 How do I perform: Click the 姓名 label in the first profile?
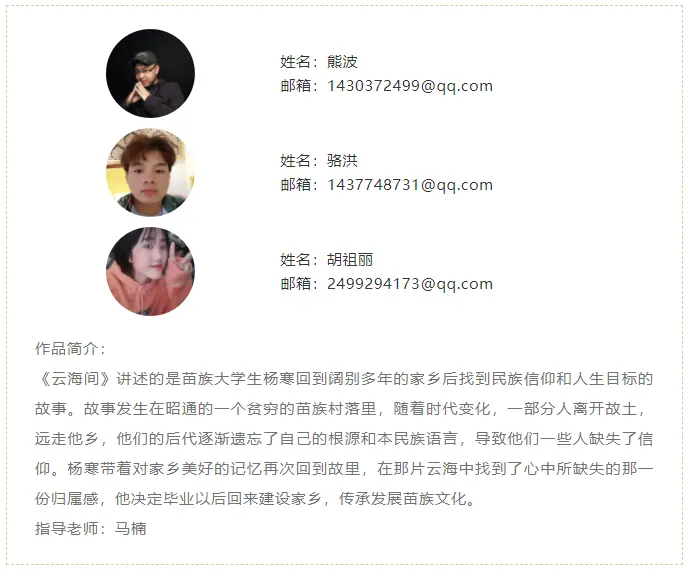[x=295, y=62]
